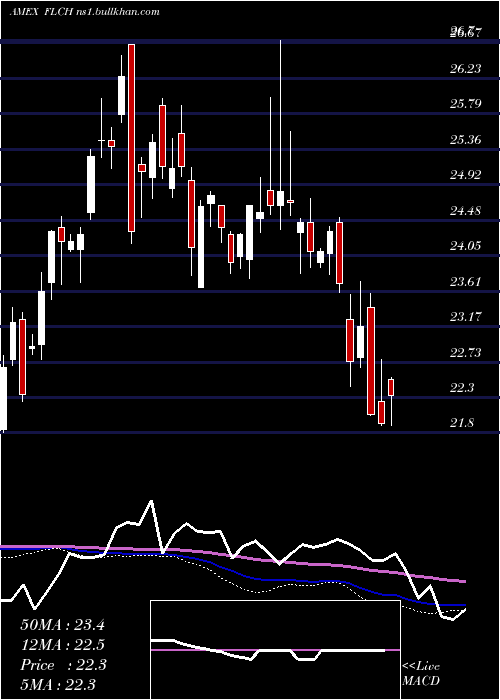Viewport: 500px width, 700px height.
Task: Click the 5MA : 22.3 reading
Action: [58, 685]
